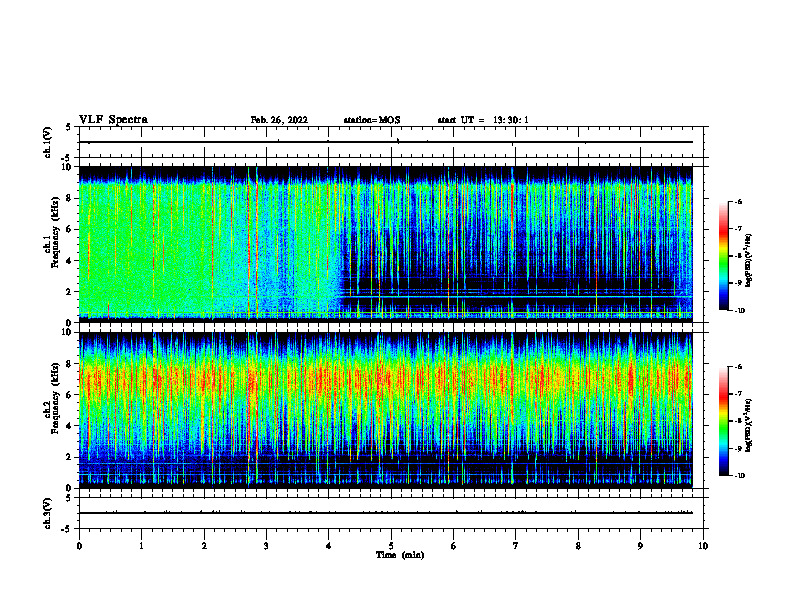Click the ch.1 voltage waveform trace
The width and height of the screenshot is (792, 612).
[385, 142]
